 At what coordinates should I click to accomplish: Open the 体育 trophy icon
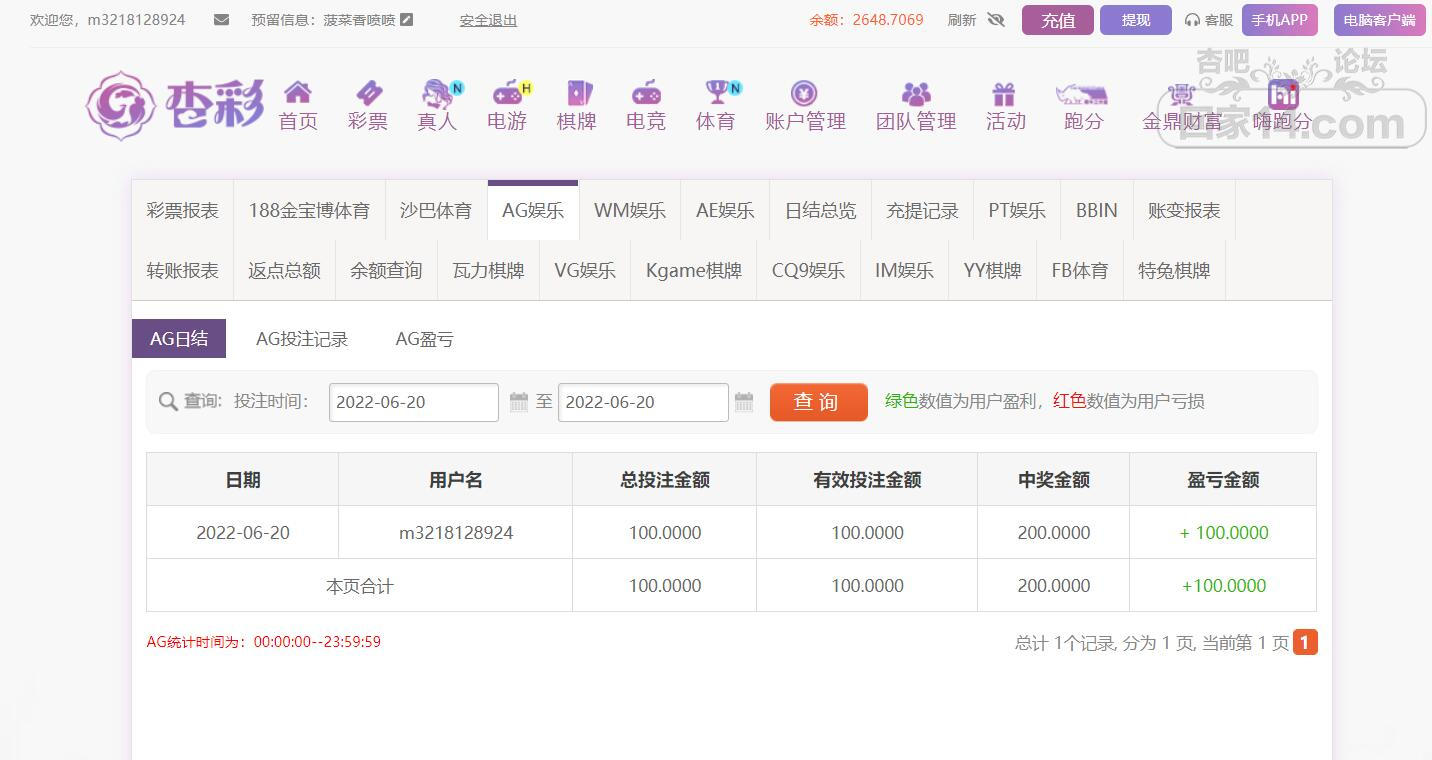717,93
